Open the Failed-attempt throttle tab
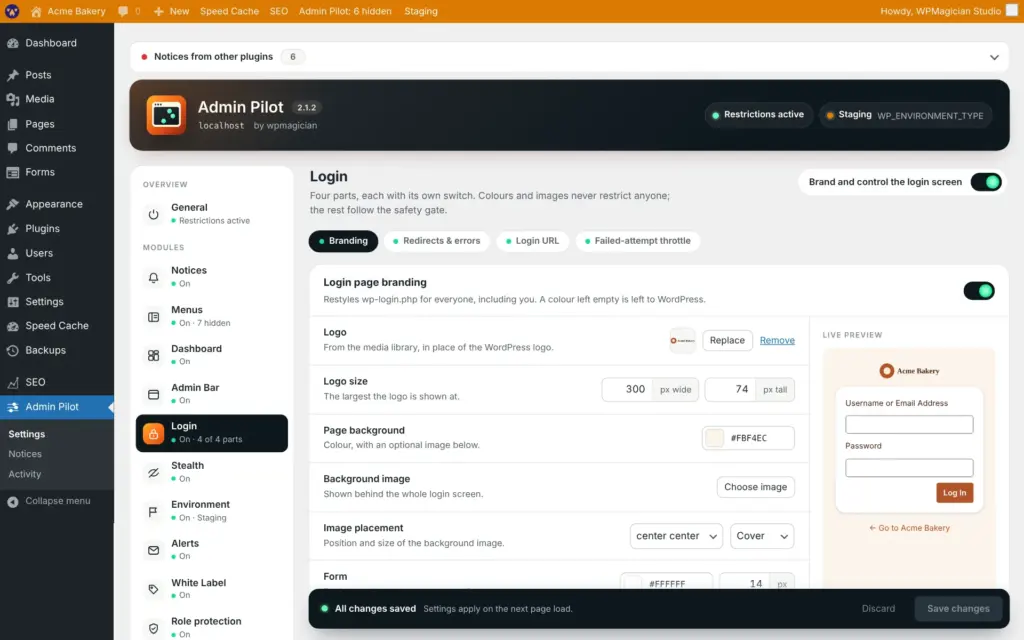The image size is (1024, 640). [x=637, y=241]
